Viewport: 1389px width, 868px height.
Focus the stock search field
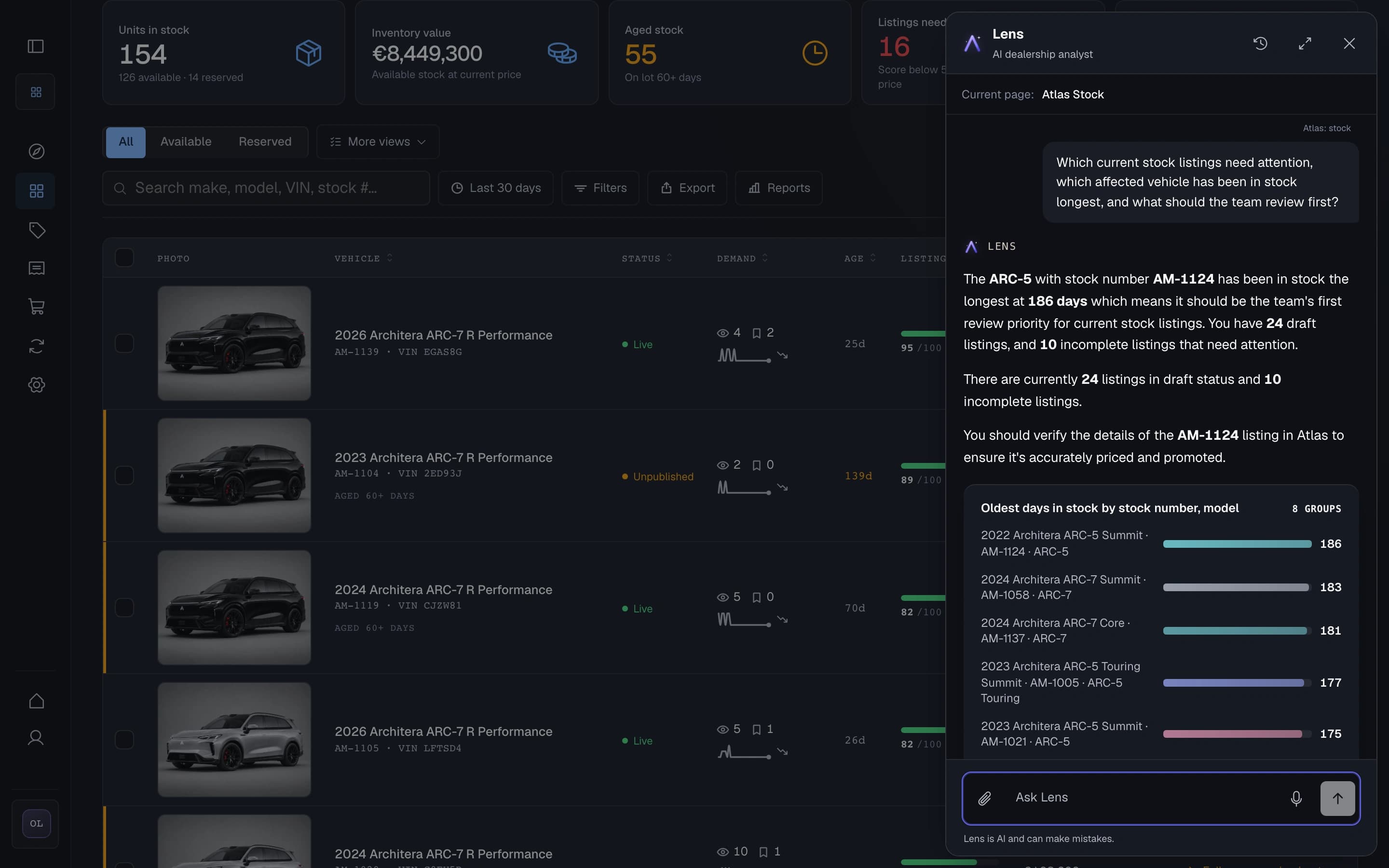(x=266, y=188)
